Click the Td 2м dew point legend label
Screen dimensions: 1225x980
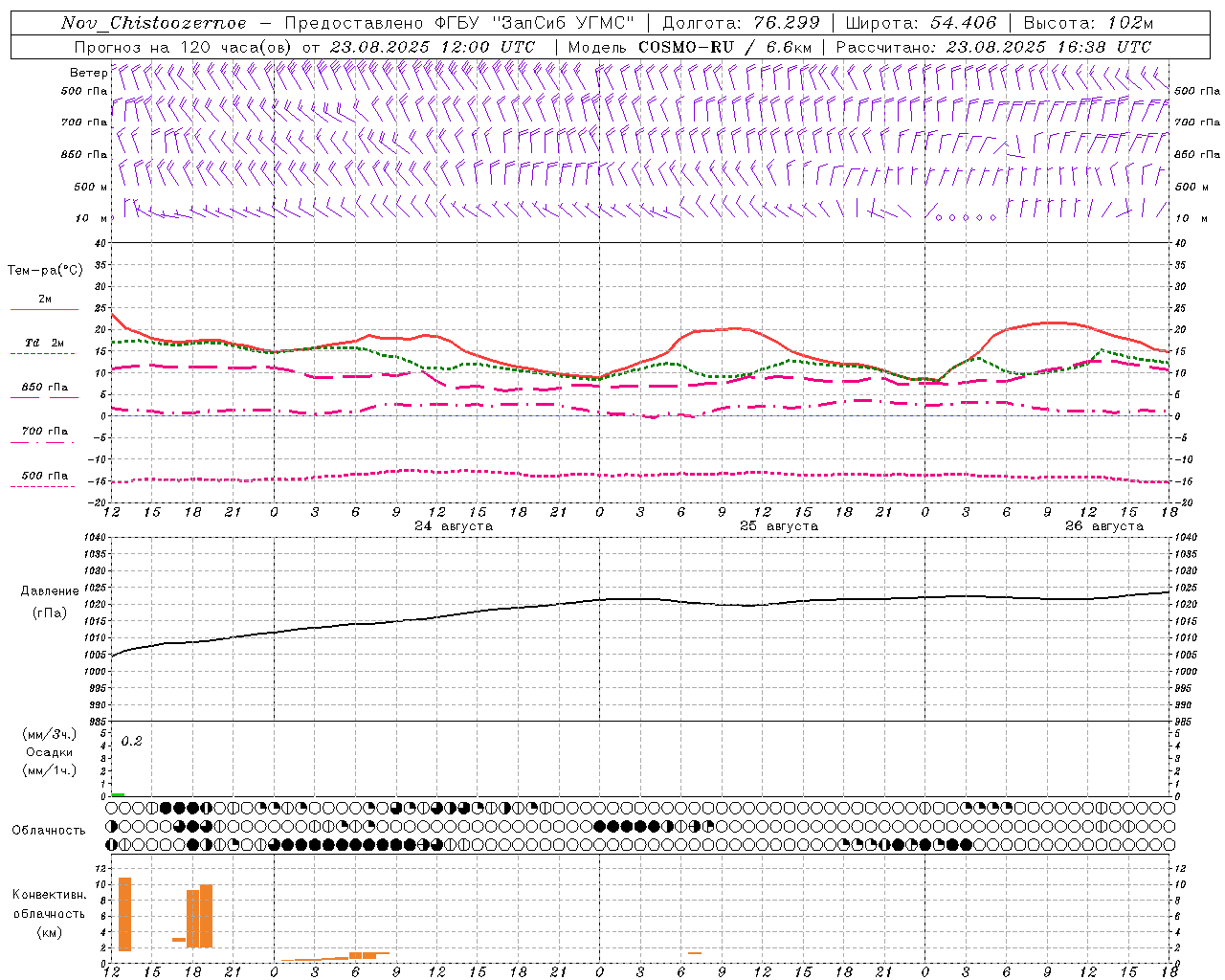click(45, 343)
